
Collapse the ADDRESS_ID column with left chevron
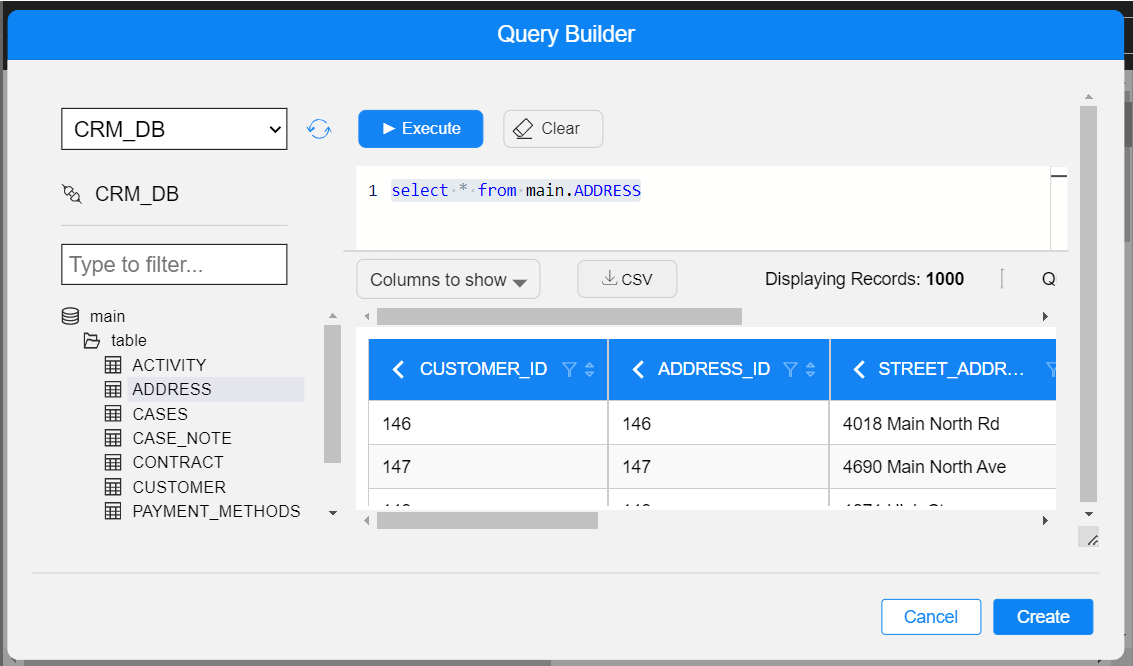[x=637, y=370]
